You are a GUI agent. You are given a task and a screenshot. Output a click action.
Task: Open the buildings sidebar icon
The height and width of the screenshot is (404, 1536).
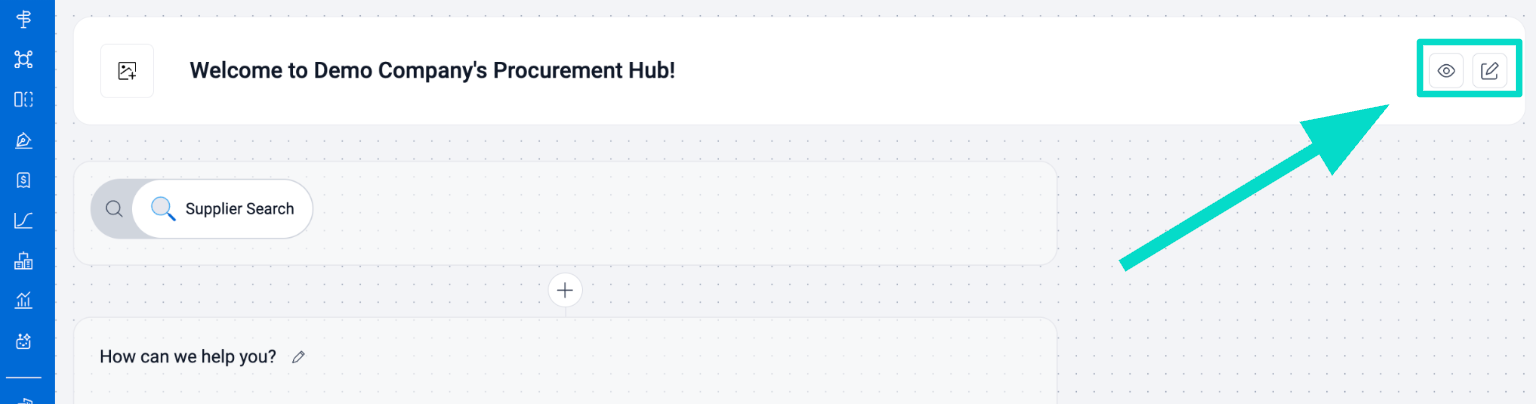pyautogui.click(x=23, y=262)
